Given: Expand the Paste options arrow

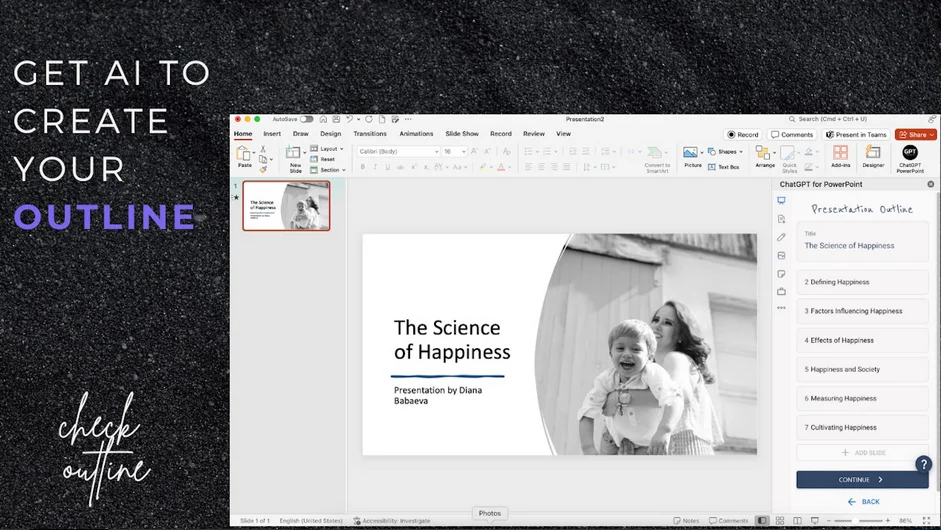Looking at the screenshot, I should click(254, 152).
